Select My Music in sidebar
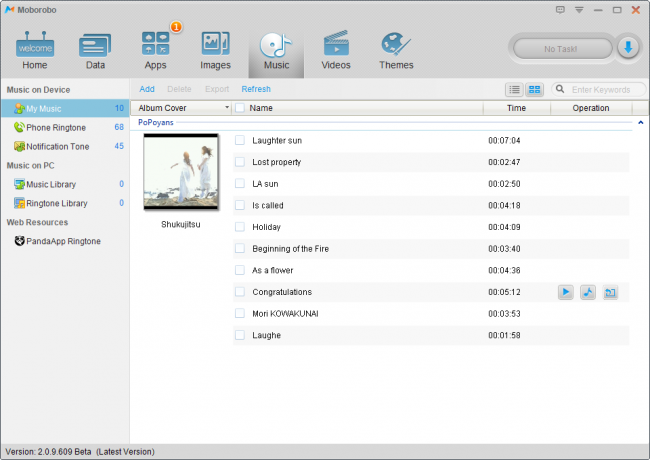The image size is (650, 460). (65, 109)
